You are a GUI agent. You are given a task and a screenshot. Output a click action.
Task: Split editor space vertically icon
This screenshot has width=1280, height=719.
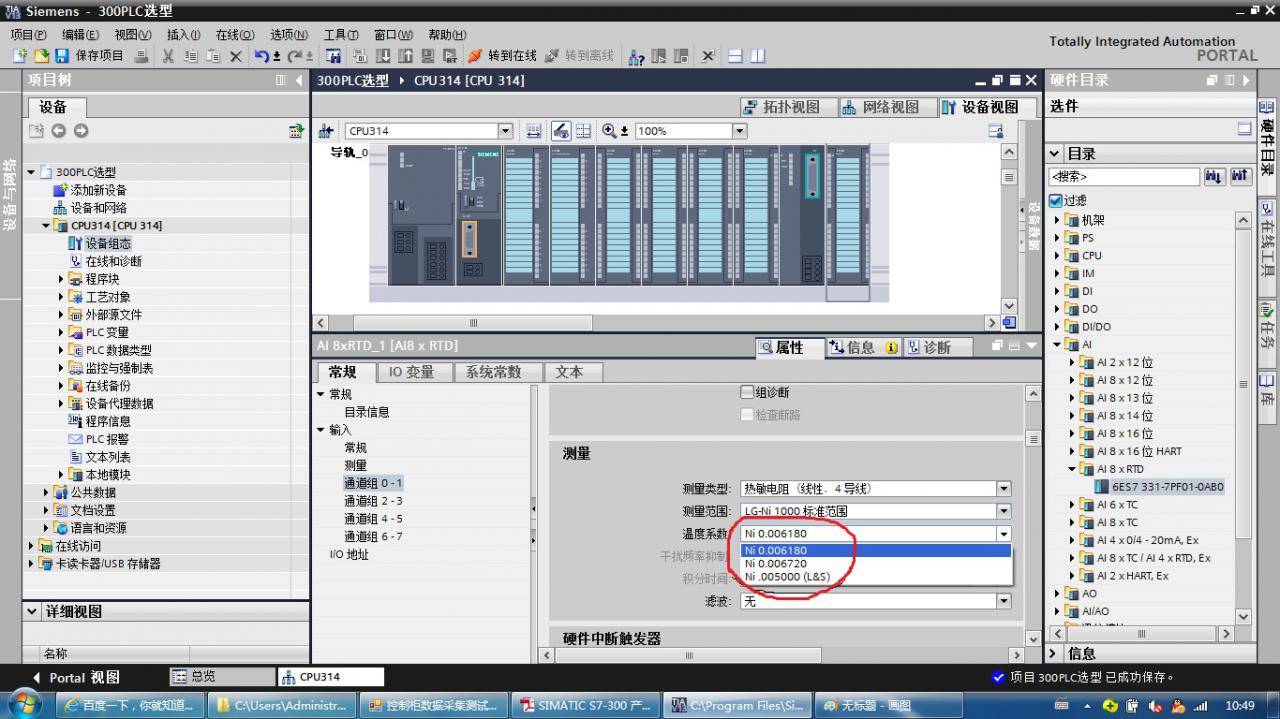[757, 56]
